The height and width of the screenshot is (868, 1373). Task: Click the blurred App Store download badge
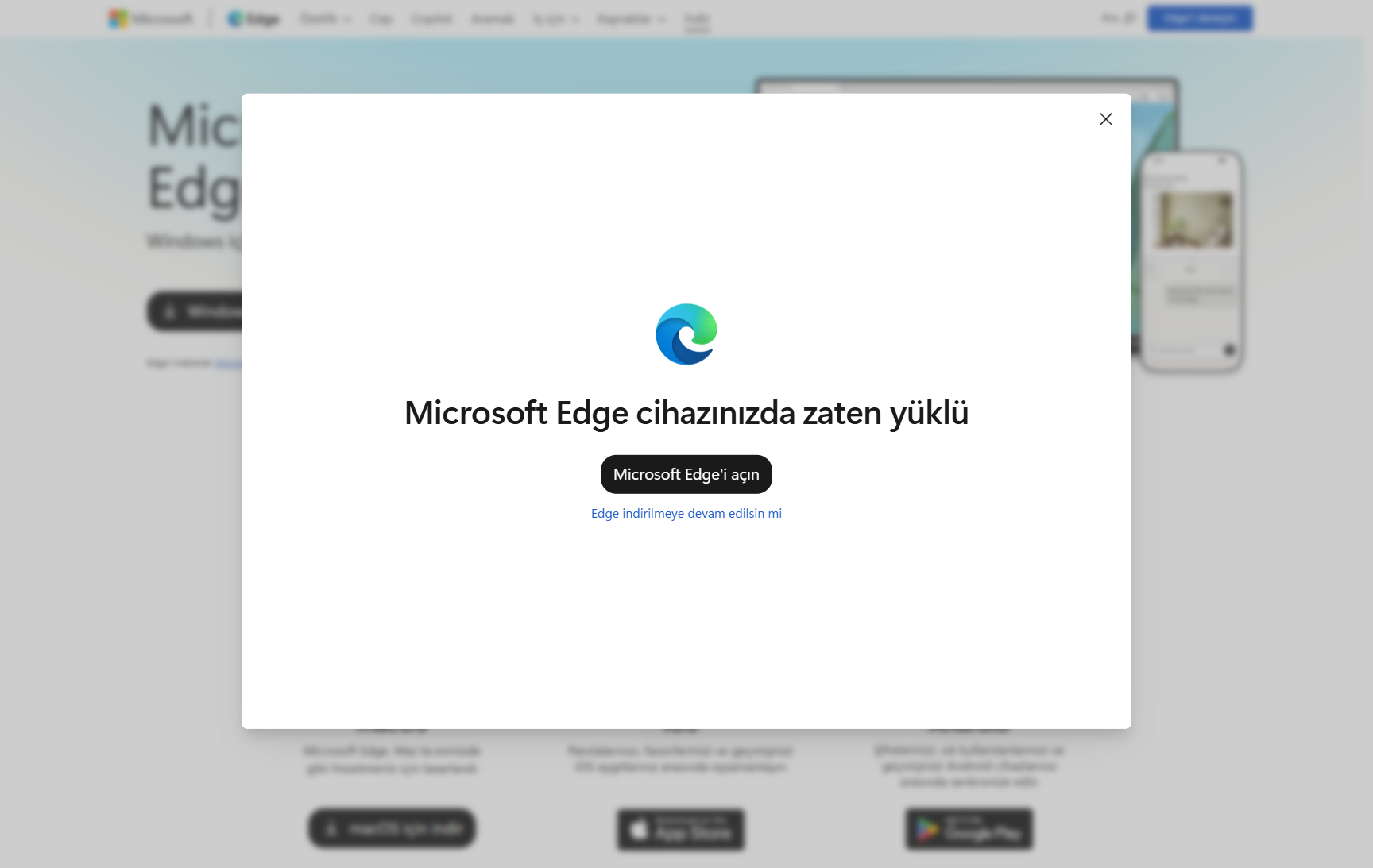(x=681, y=830)
